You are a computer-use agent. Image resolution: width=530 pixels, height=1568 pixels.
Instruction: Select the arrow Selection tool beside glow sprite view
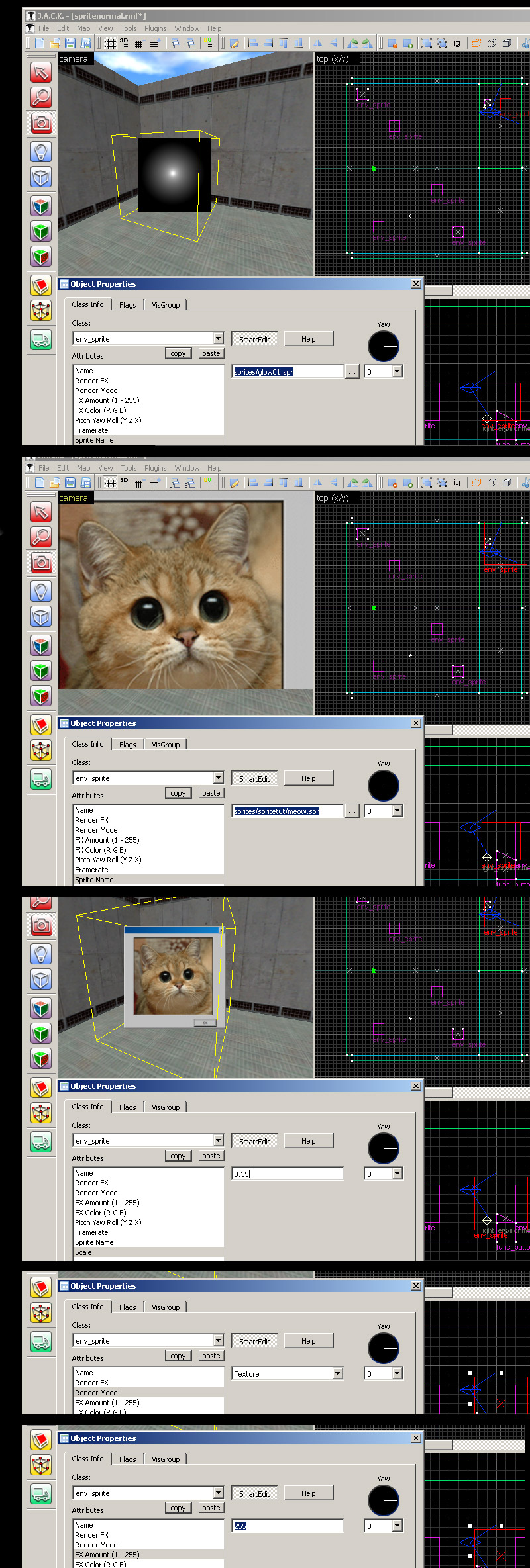tap(41, 72)
